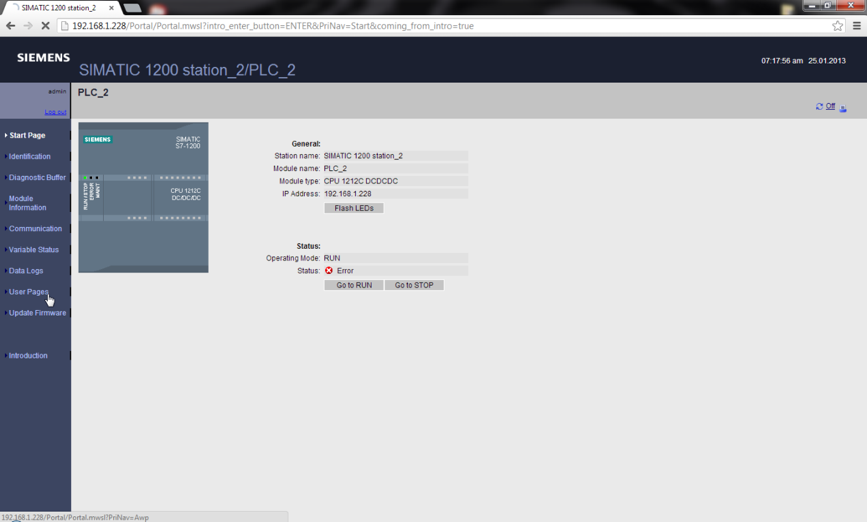Toggle automatic refresh Off link

pos(831,106)
